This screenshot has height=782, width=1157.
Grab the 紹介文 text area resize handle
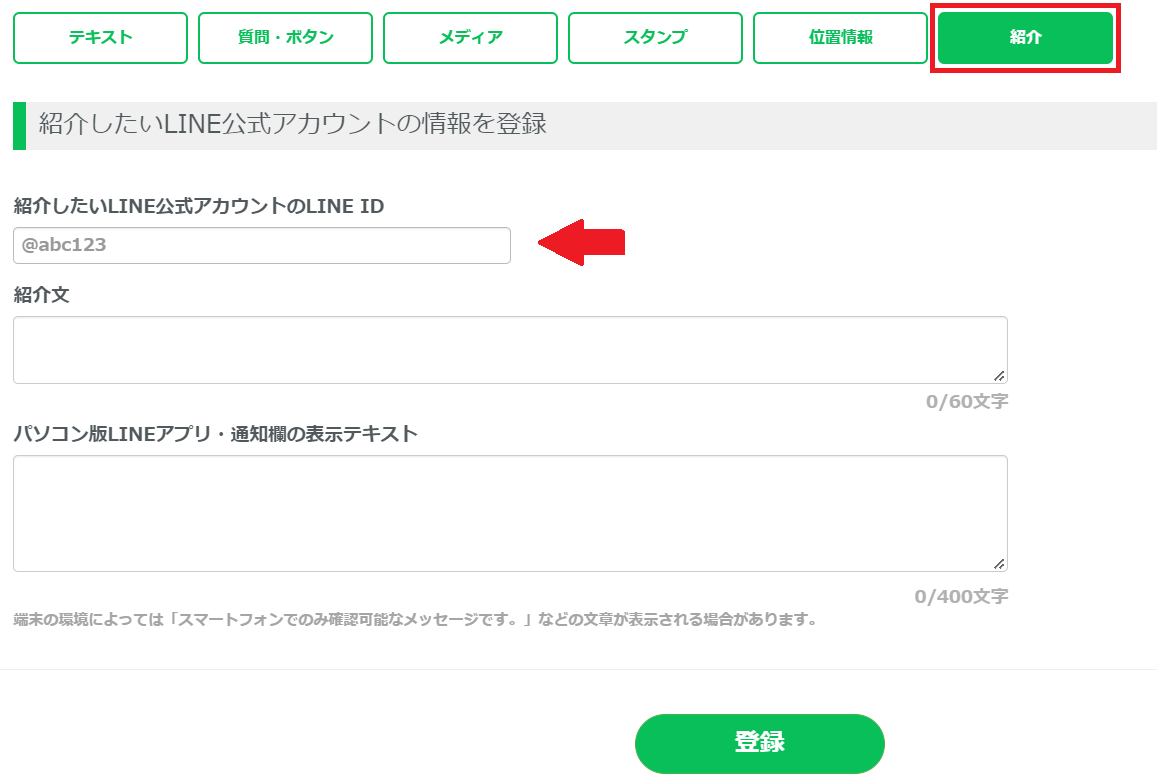click(999, 376)
